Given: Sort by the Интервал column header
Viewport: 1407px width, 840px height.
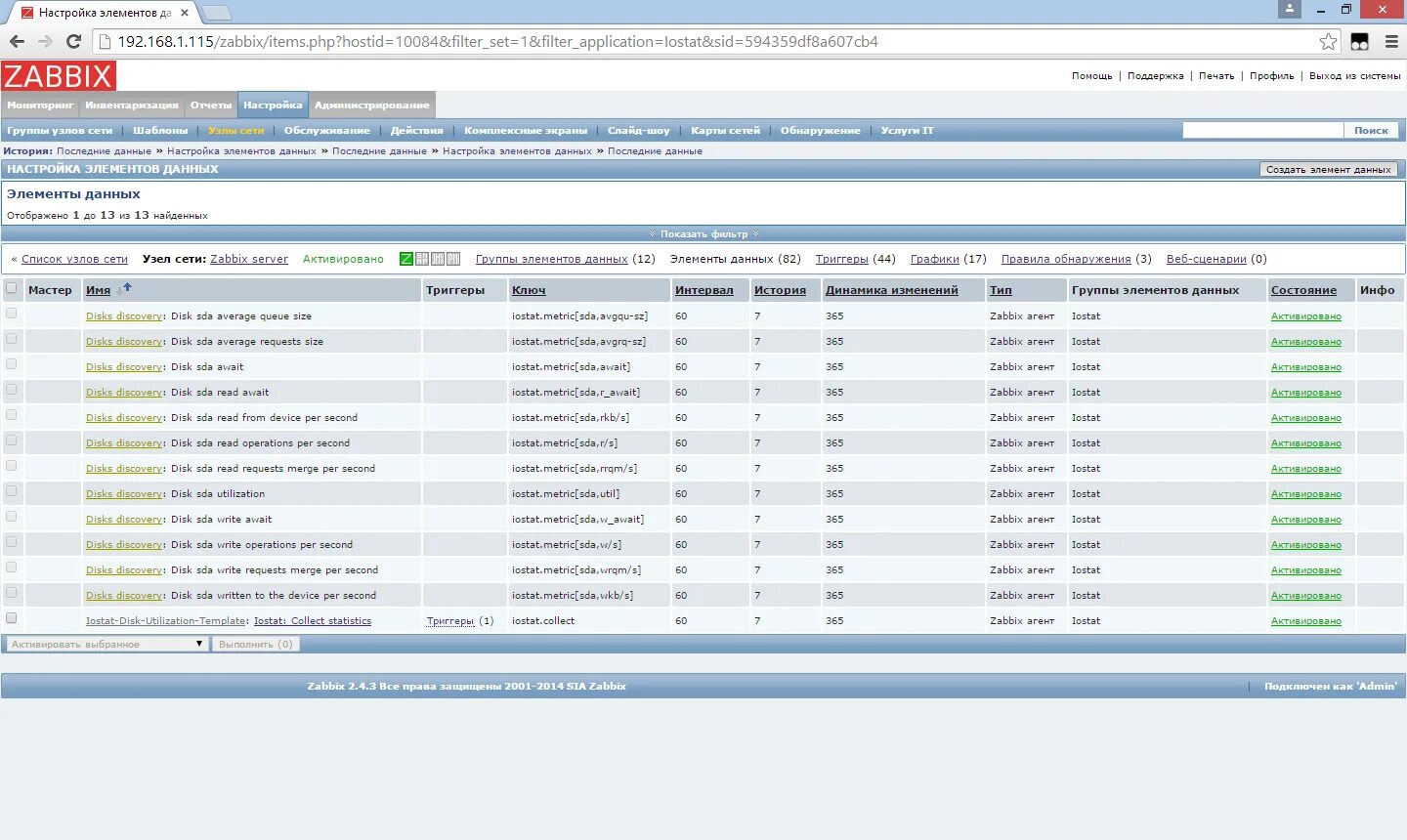Looking at the screenshot, I should pos(703,290).
